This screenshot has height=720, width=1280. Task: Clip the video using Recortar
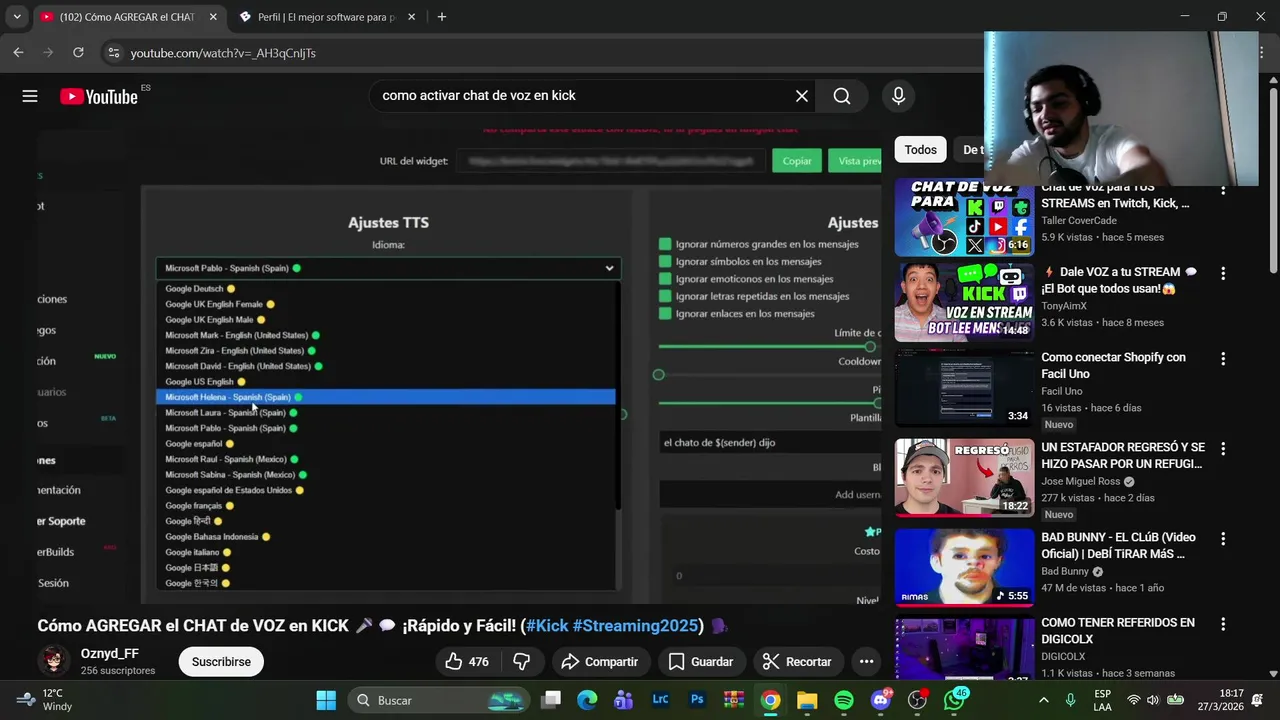click(x=796, y=662)
